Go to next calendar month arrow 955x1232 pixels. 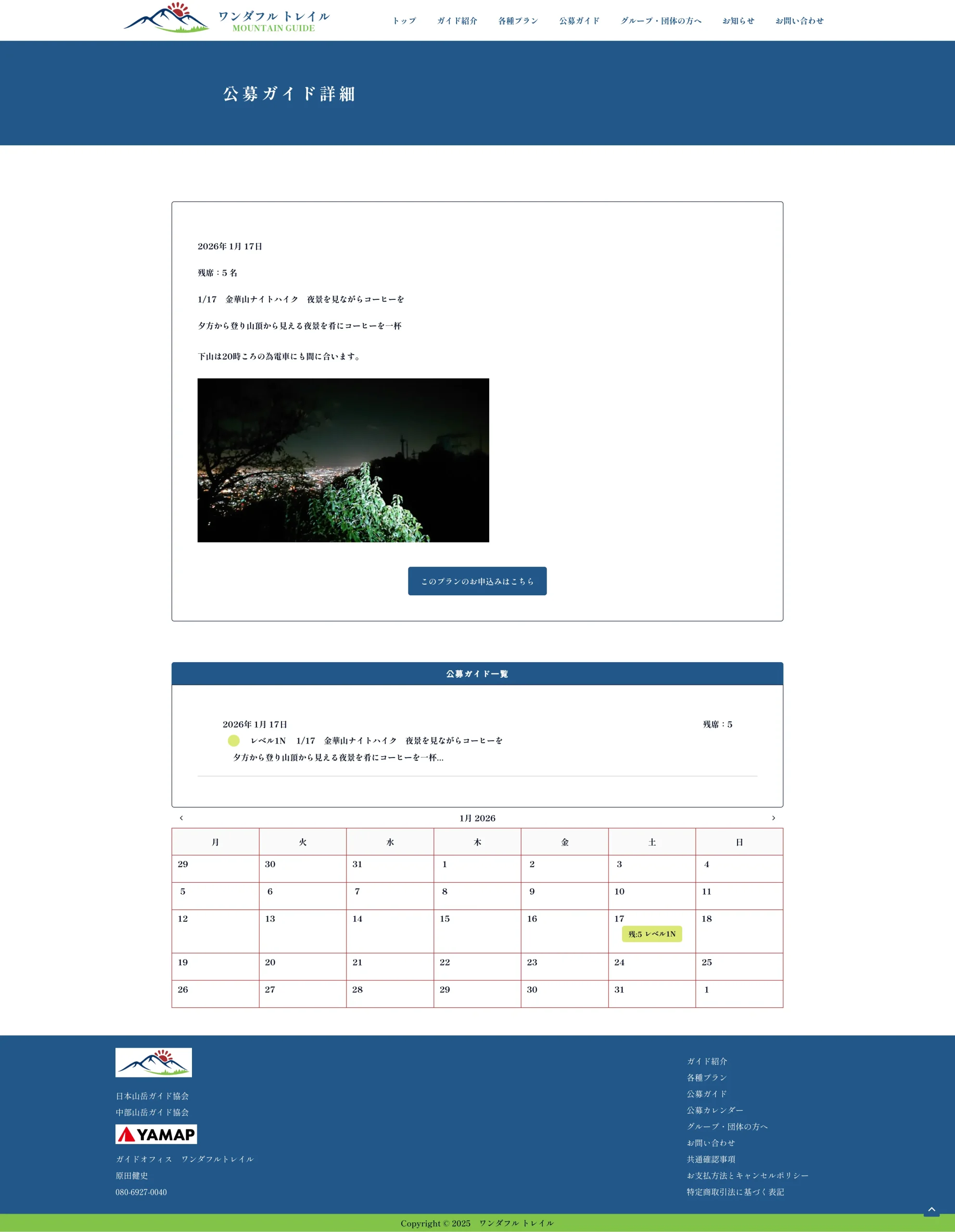click(x=773, y=818)
